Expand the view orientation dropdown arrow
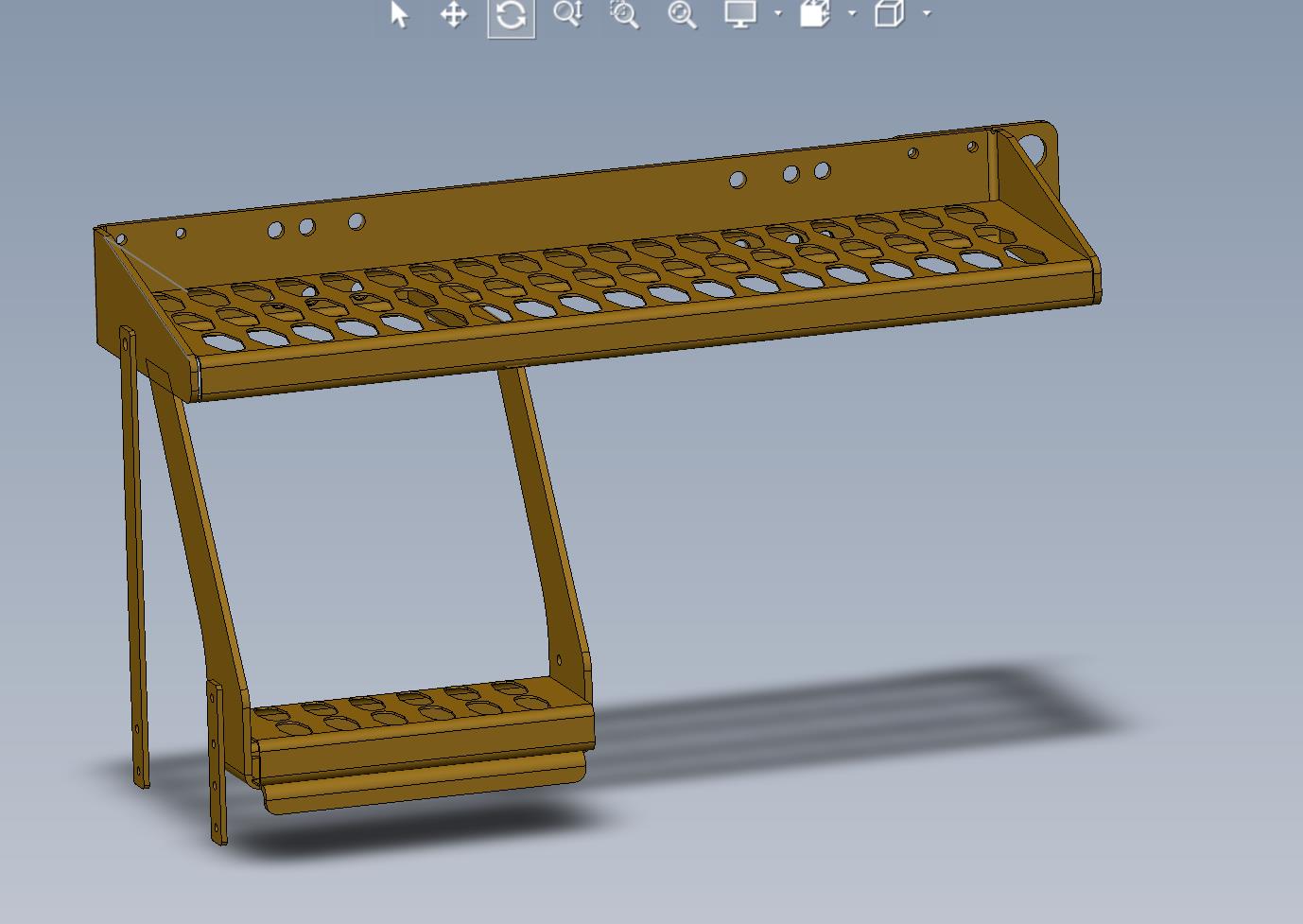1303x924 pixels. (927, 13)
